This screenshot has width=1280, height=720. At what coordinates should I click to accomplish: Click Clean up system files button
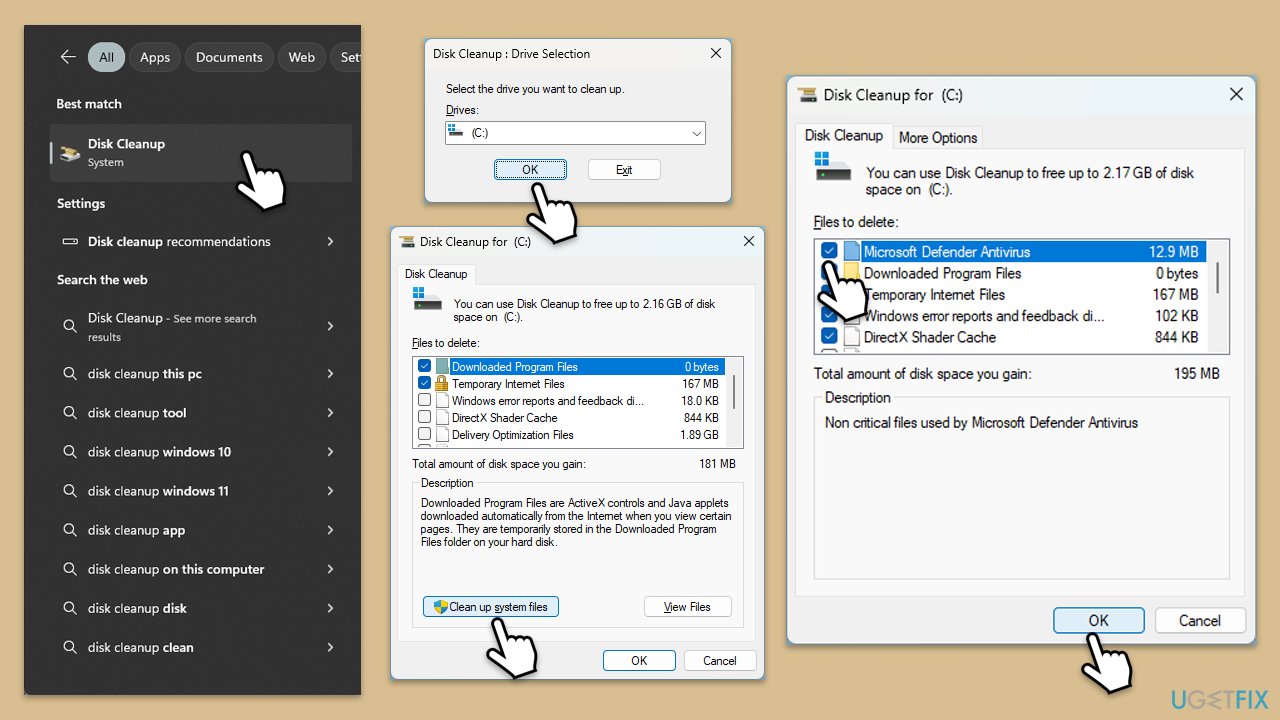click(491, 607)
